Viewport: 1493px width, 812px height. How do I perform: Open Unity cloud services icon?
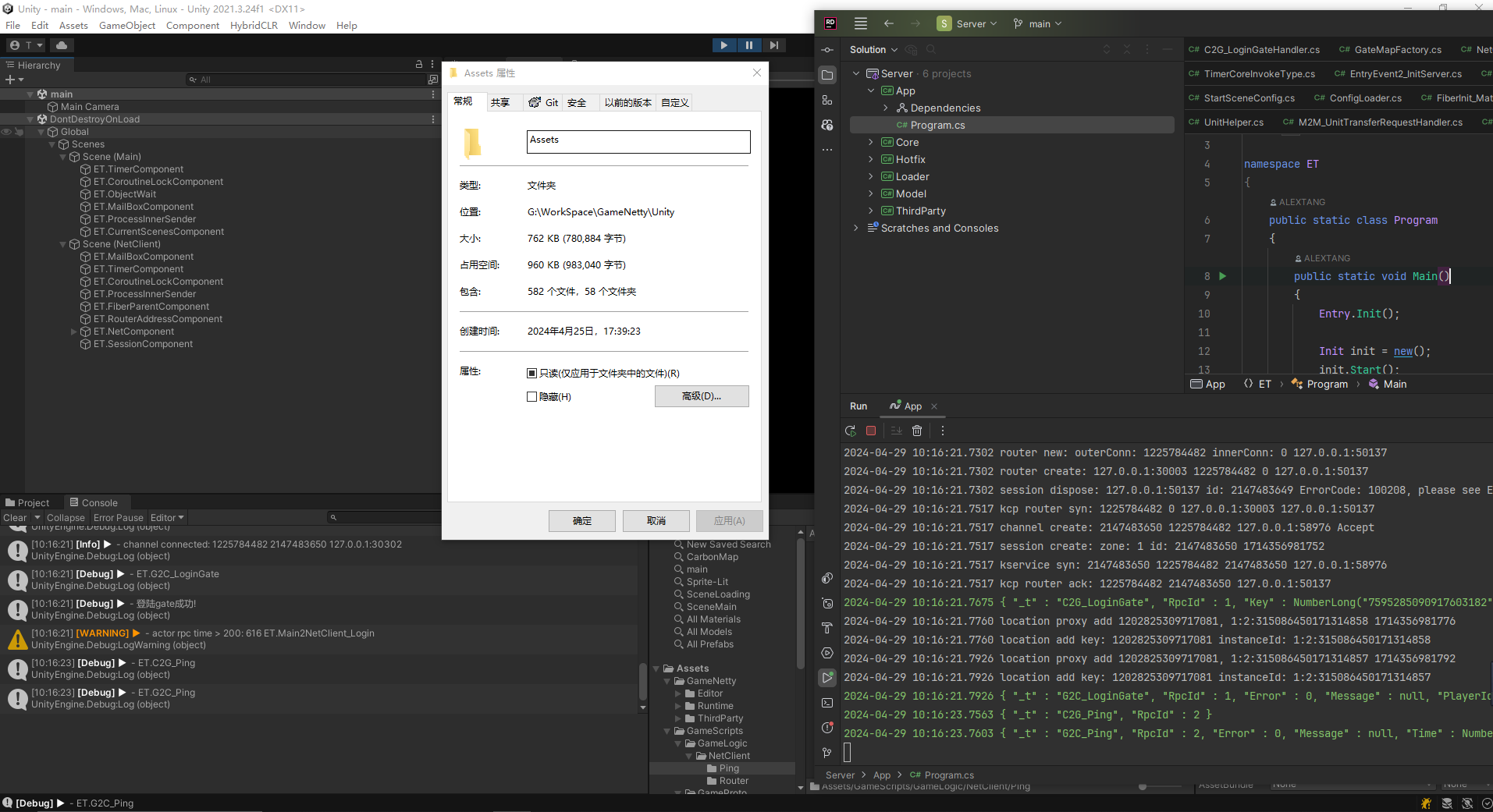62,45
